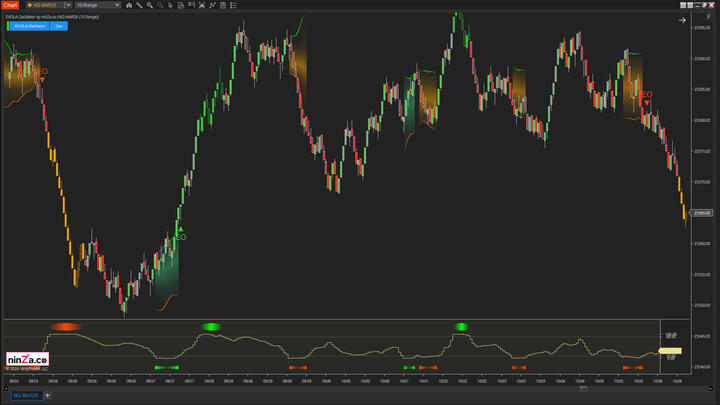Select the cursor pointer tool icon
Screen dimensions: 720x405
(x=171, y=5)
